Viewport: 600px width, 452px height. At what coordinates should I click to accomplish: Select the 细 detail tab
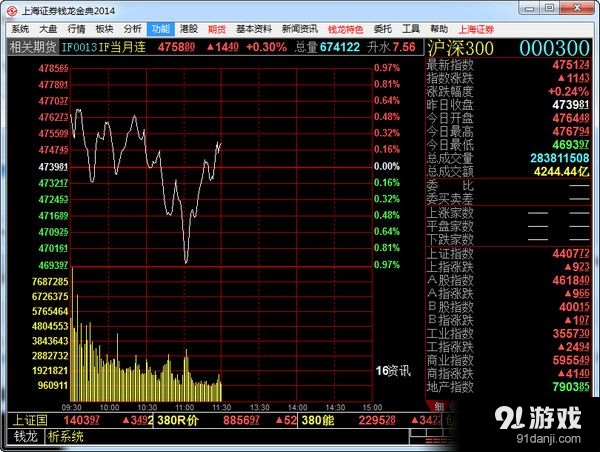(439, 406)
